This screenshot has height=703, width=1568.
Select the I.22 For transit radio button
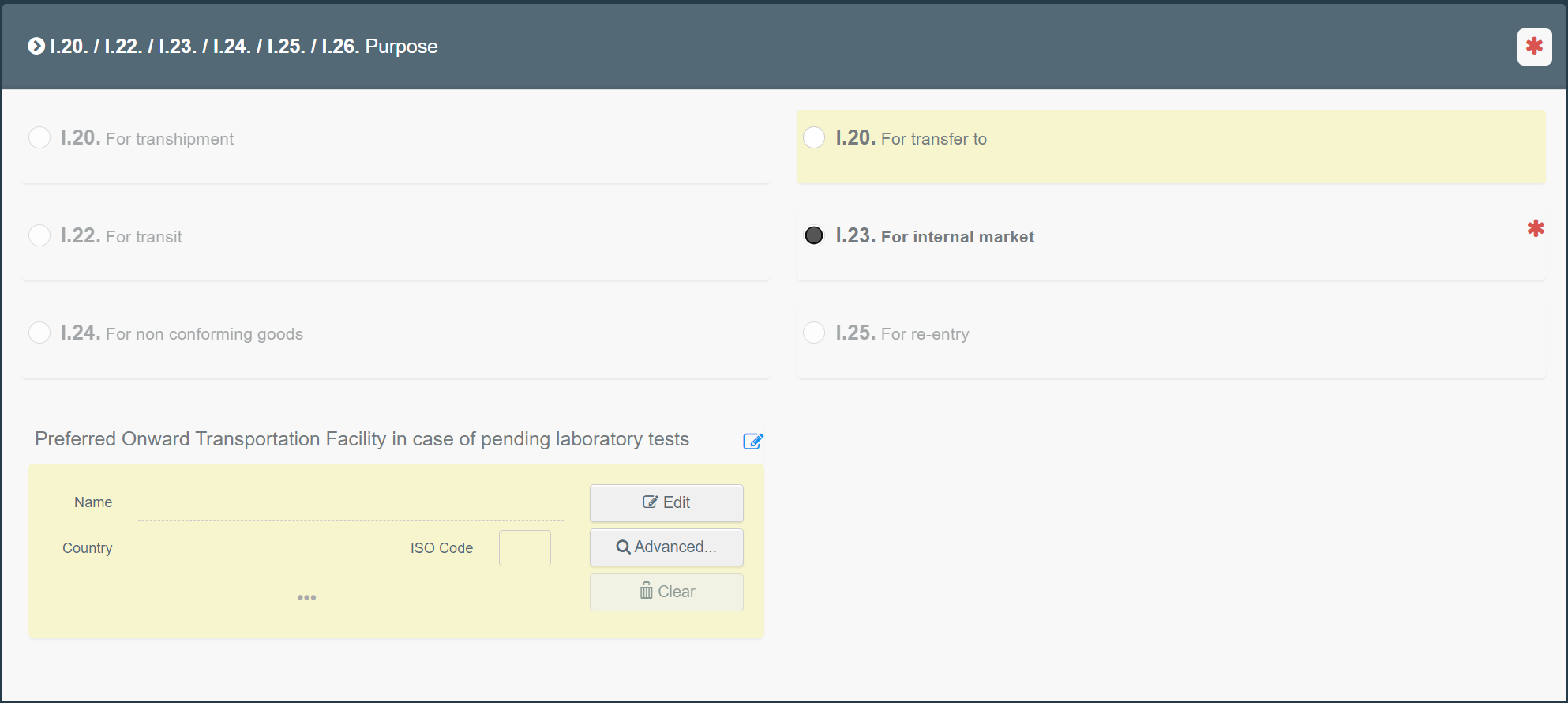pos(39,236)
